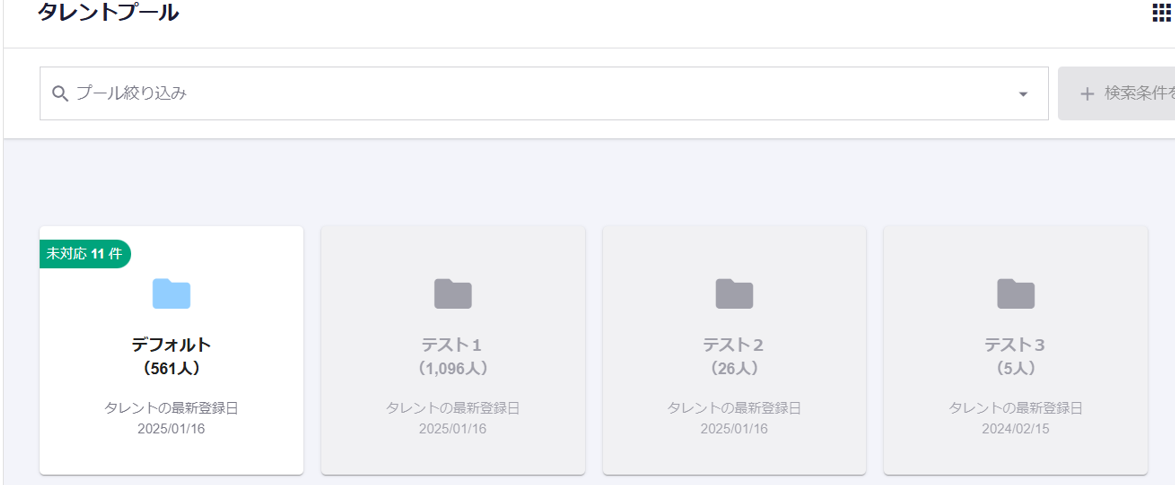The height and width of the screenshot is (485, 1175).
Task: Open the デフォルト pool title
Action: click(171, 345)
